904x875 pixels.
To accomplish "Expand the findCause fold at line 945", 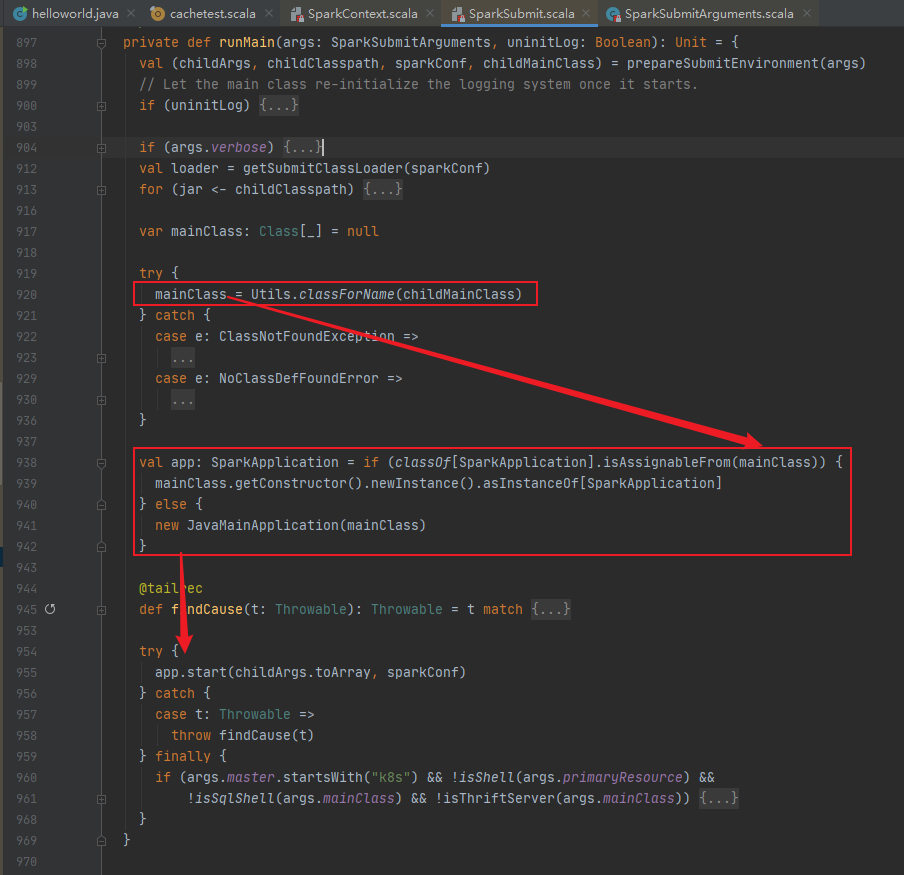I will pyautogui.click(x=101, y=610).
